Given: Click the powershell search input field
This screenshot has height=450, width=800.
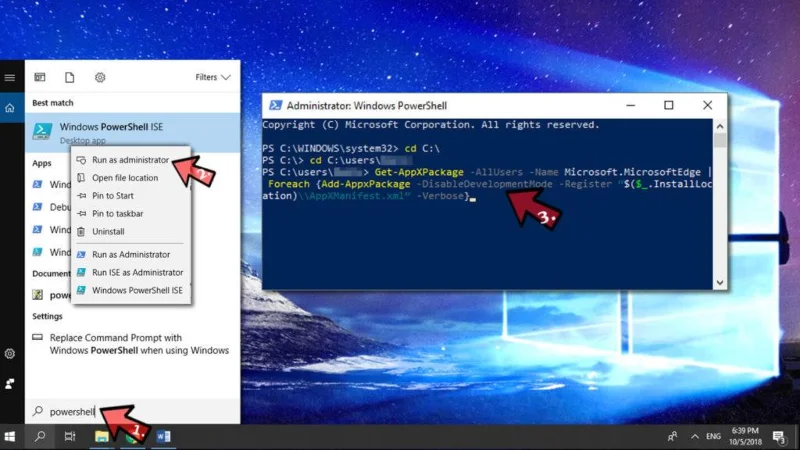Looking at the screenshot, I should (133, 411).
